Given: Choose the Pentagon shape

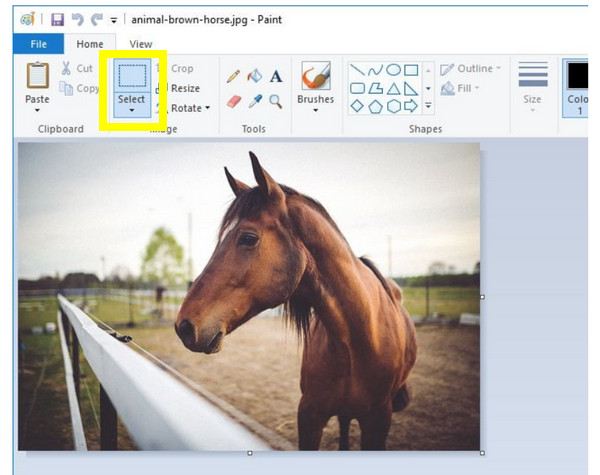Looking at the screenshot, I should (375, 106).
